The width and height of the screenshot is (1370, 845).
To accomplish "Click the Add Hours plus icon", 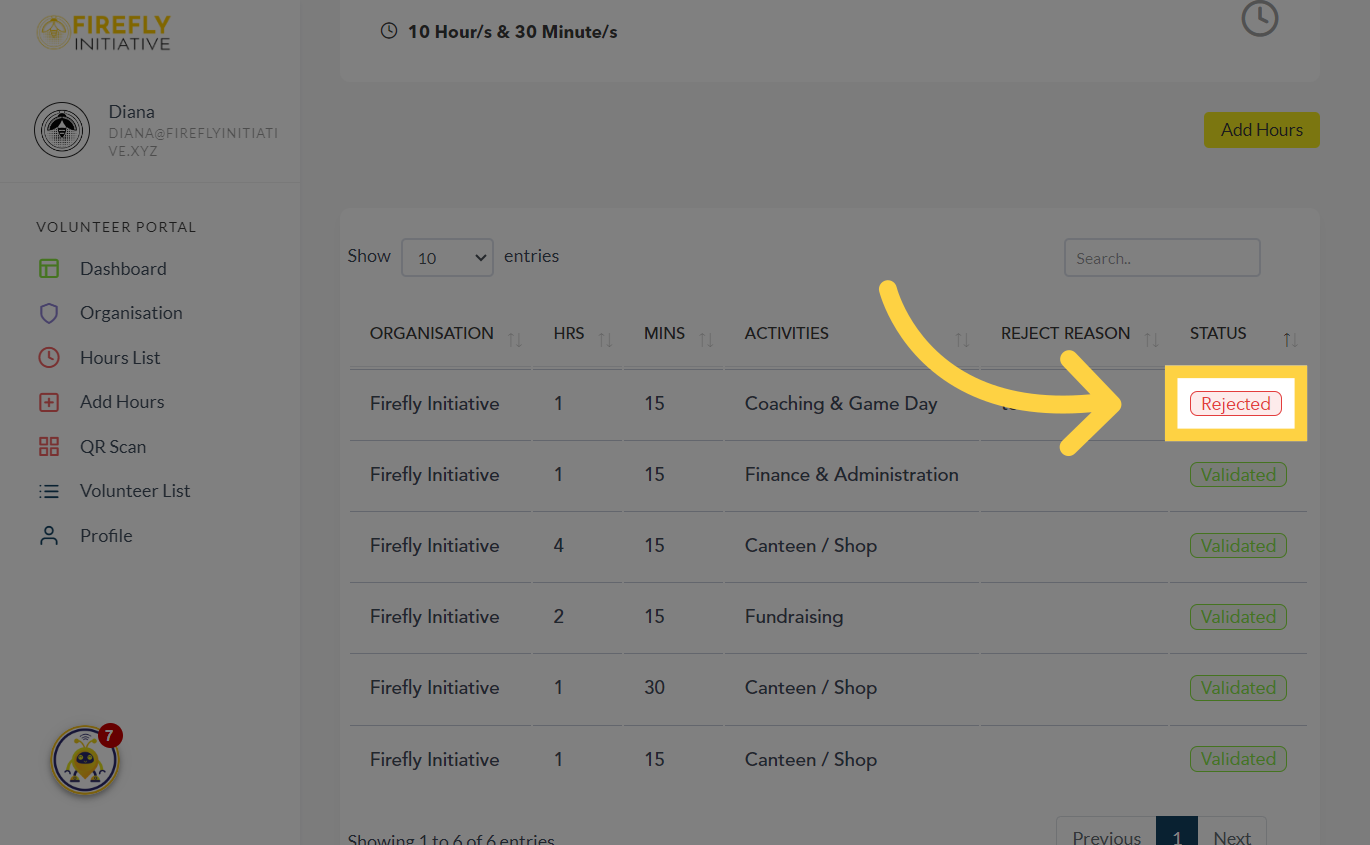I will tap(48, 401).
